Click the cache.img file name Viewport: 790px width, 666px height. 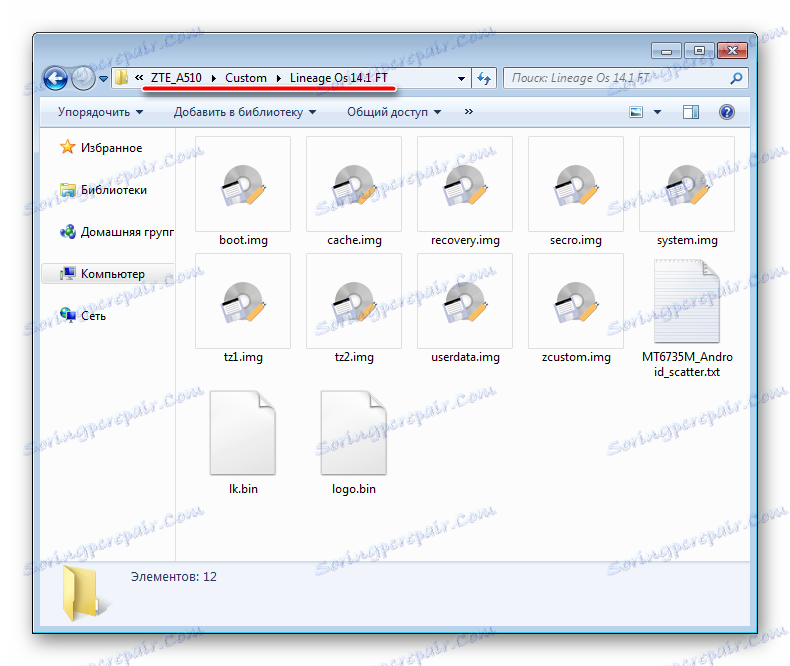(x=354, y=240)
